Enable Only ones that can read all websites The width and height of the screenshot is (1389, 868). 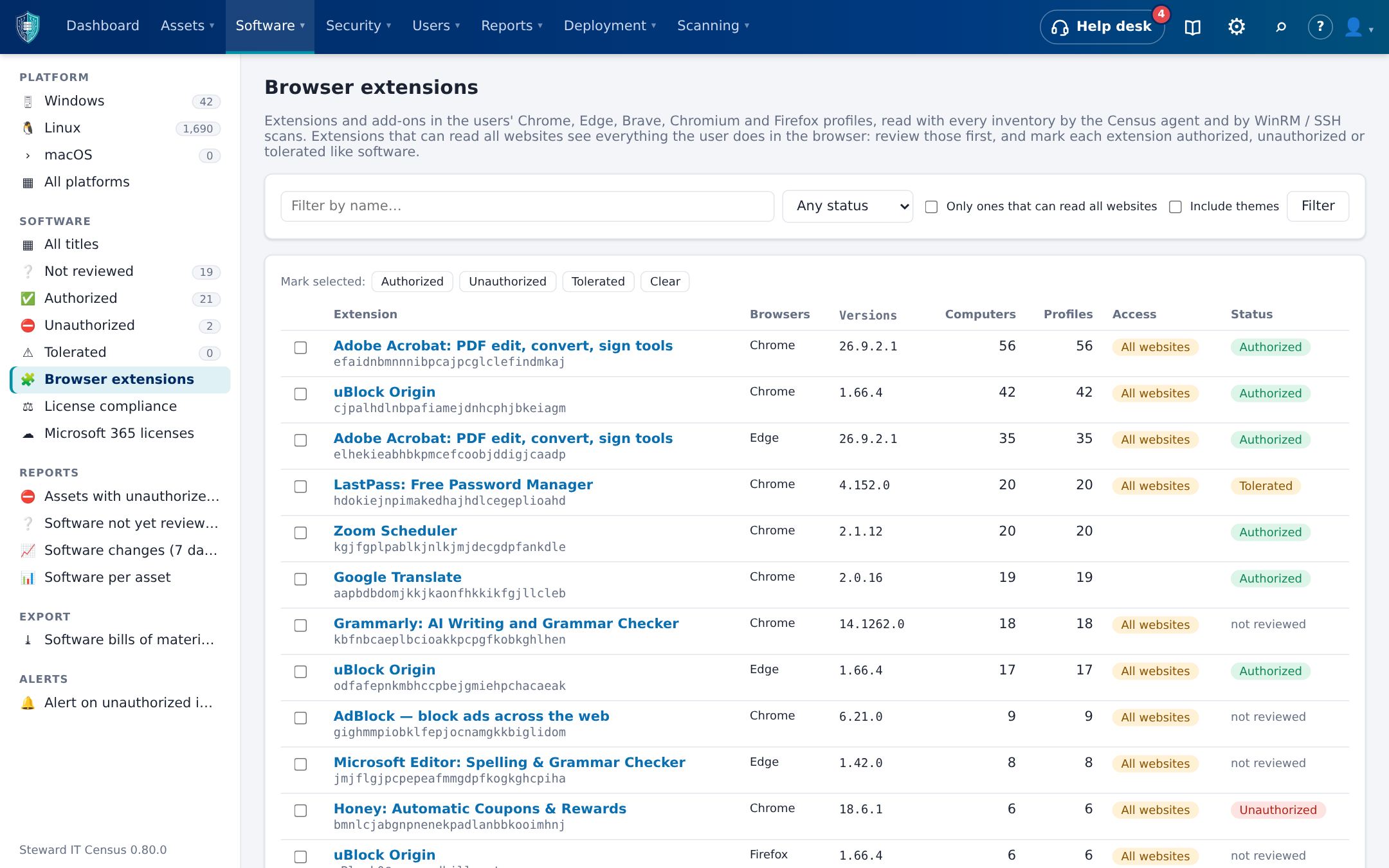[x=931, y=207]
